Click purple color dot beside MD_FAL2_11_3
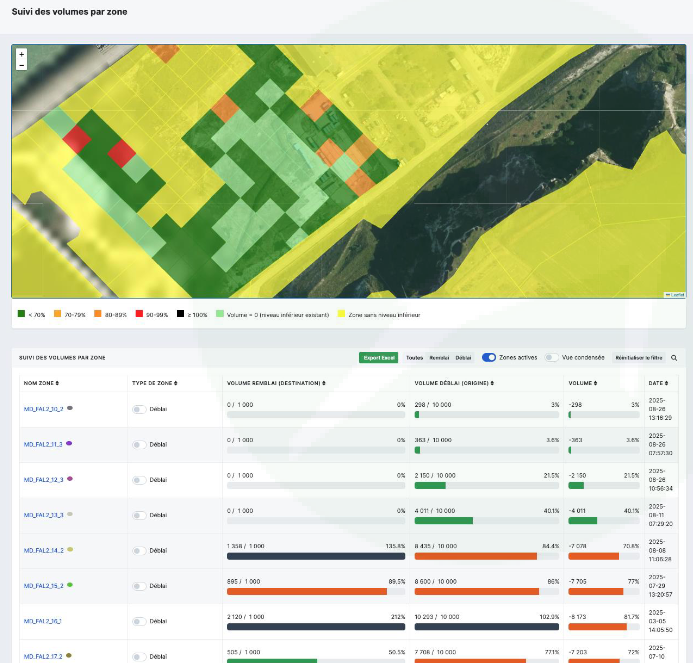The width and height of the screenshot is (693, 665). pyautogui.click(x=69, y=443)
